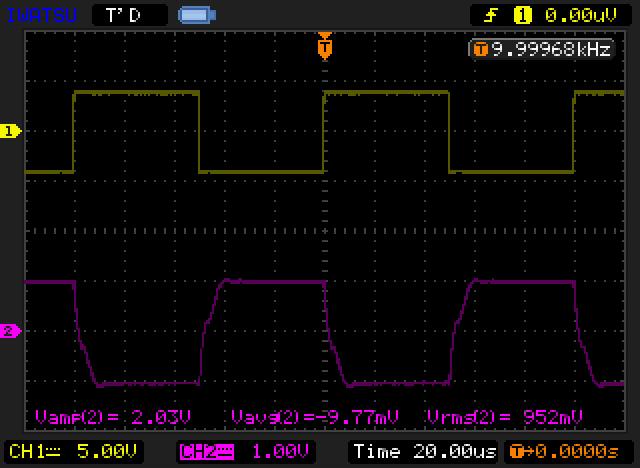Image resolution: width=640 pixels, height=468 pixels.
Task: Click the orange trigger position marker at top
Action: (325, 46)
